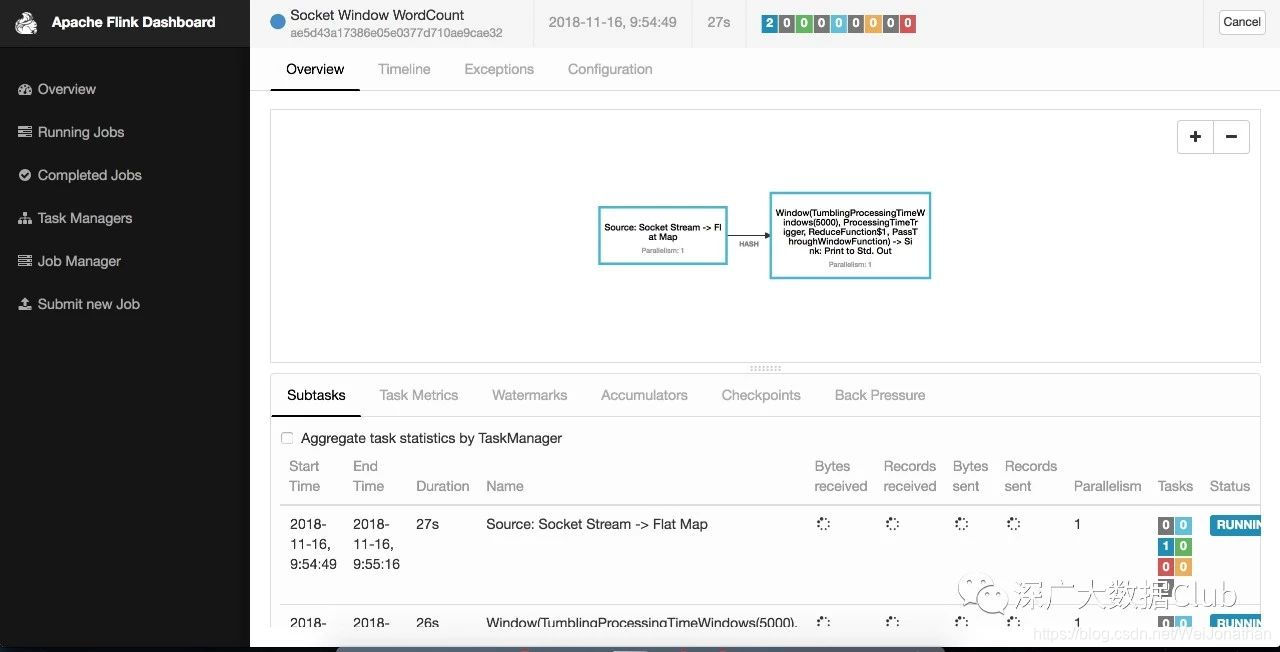1280x652 pixels.
Task: Click the 27s duration in Source row
Action: point(427,524)
